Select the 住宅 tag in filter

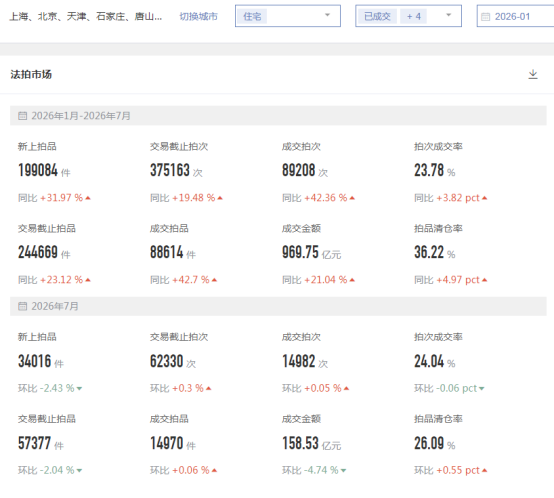coord(252,16)
